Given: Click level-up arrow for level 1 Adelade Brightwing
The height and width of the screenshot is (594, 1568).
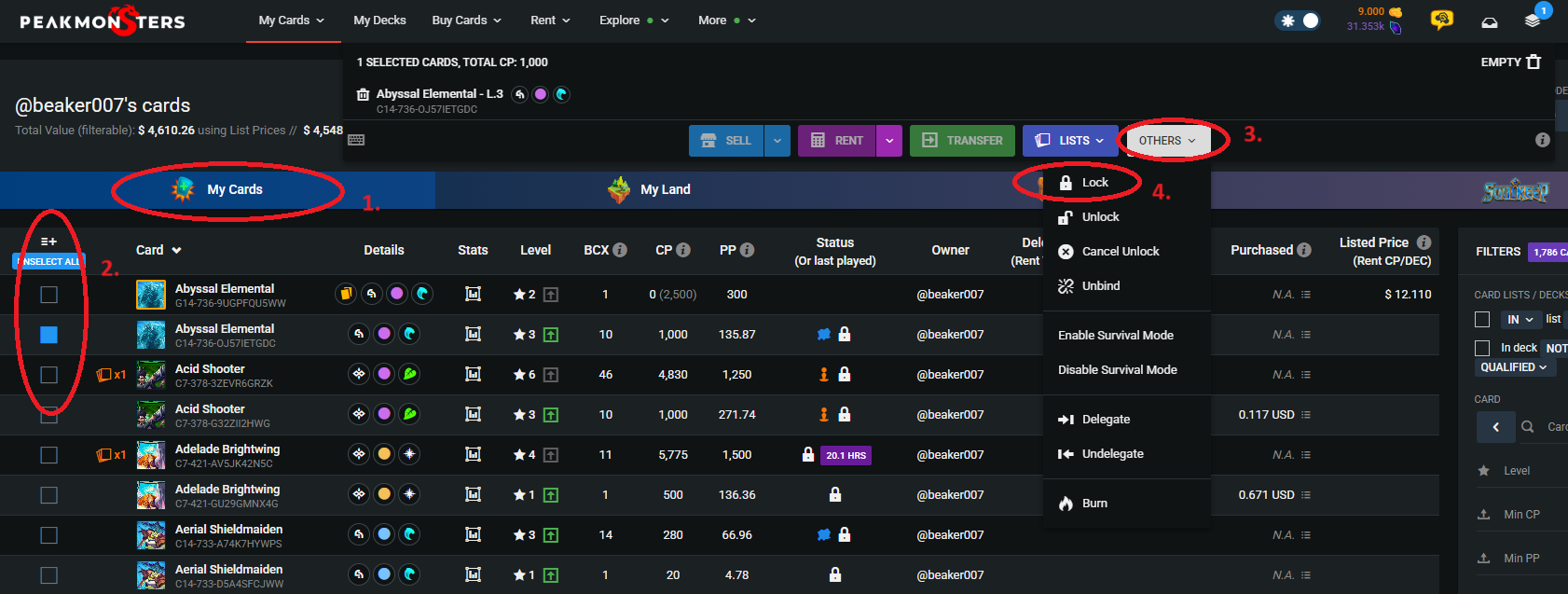Looking at the screenshot, I should point(551,494).
